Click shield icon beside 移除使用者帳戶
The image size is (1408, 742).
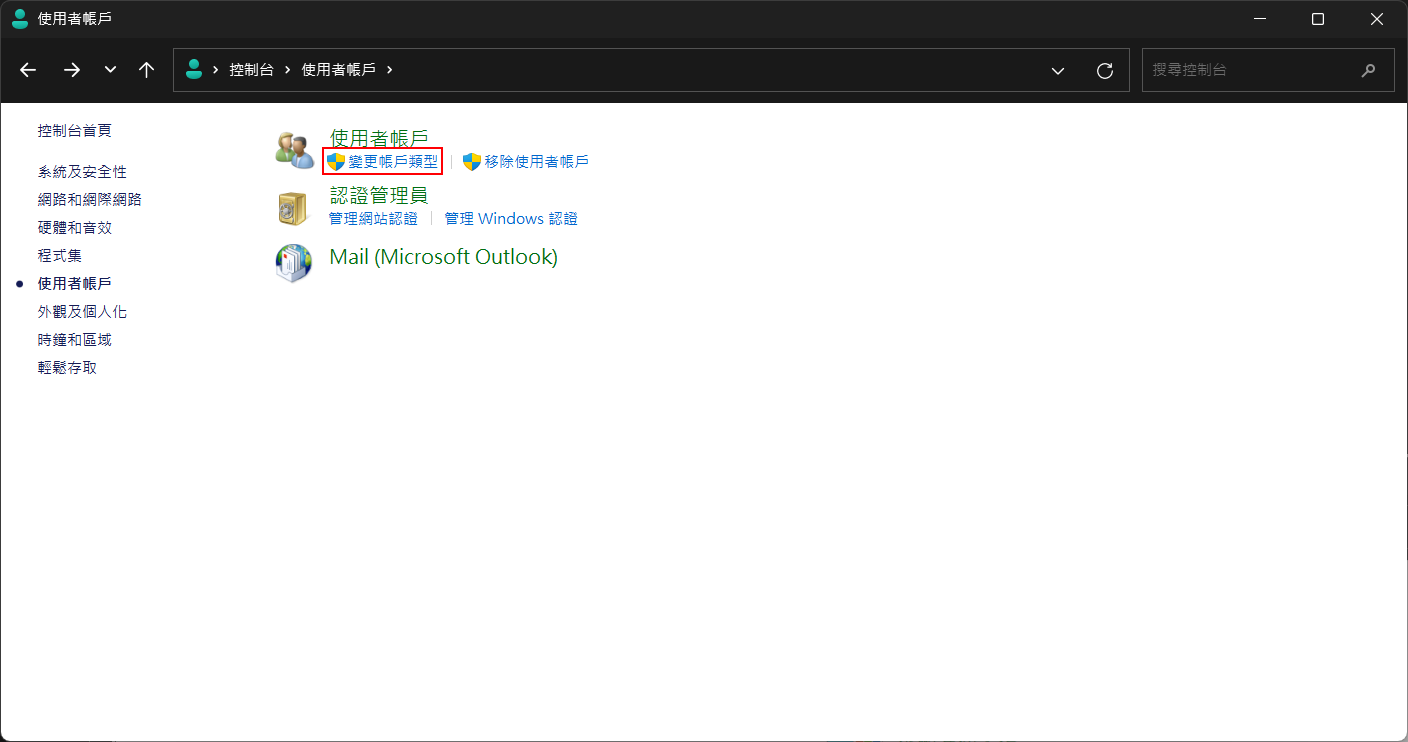click(472, 161)
